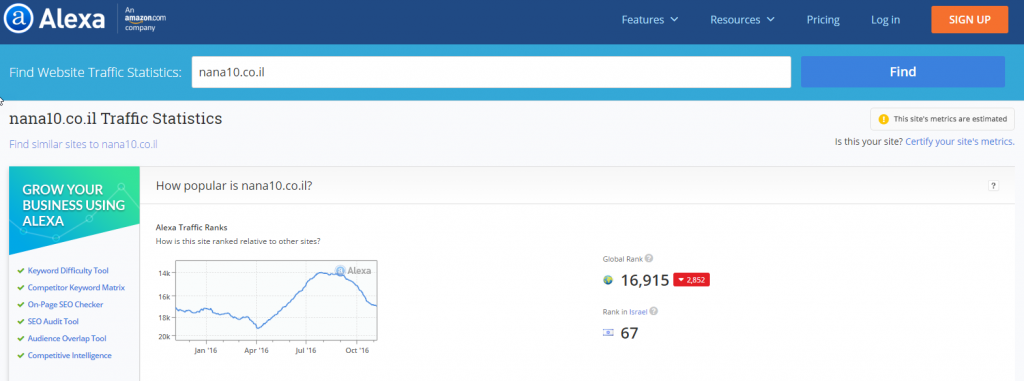
Task: Open the Features dropdown menu
Action: coord(649,20)
